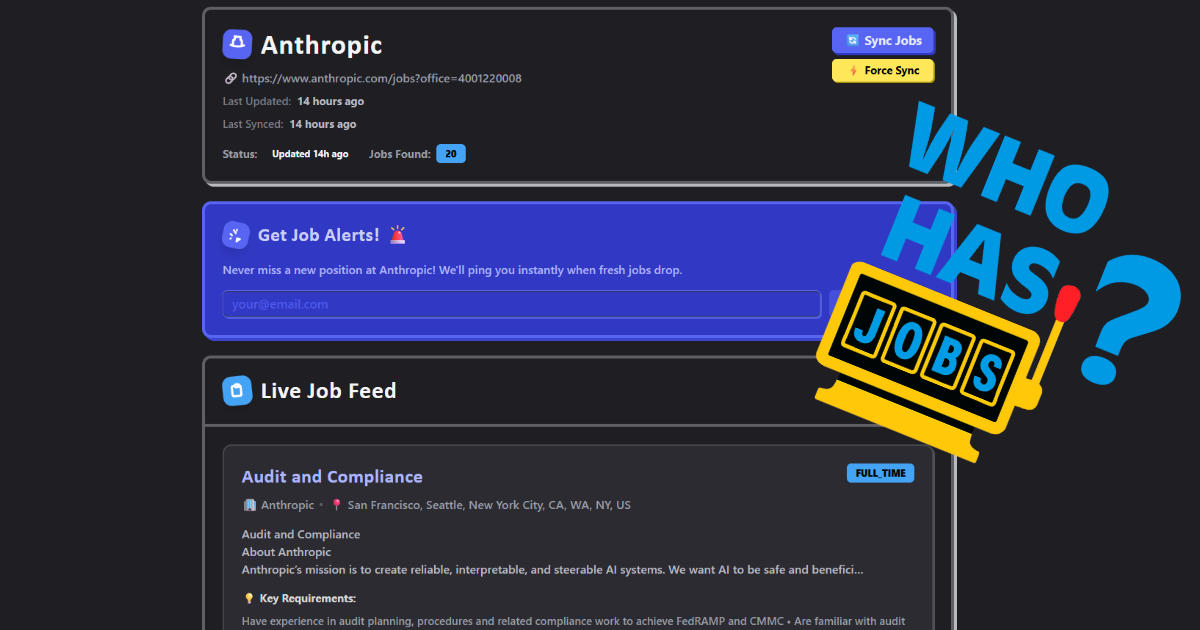
Task: Click the Updated 14h ago status badge
Action: coord(310,154)
